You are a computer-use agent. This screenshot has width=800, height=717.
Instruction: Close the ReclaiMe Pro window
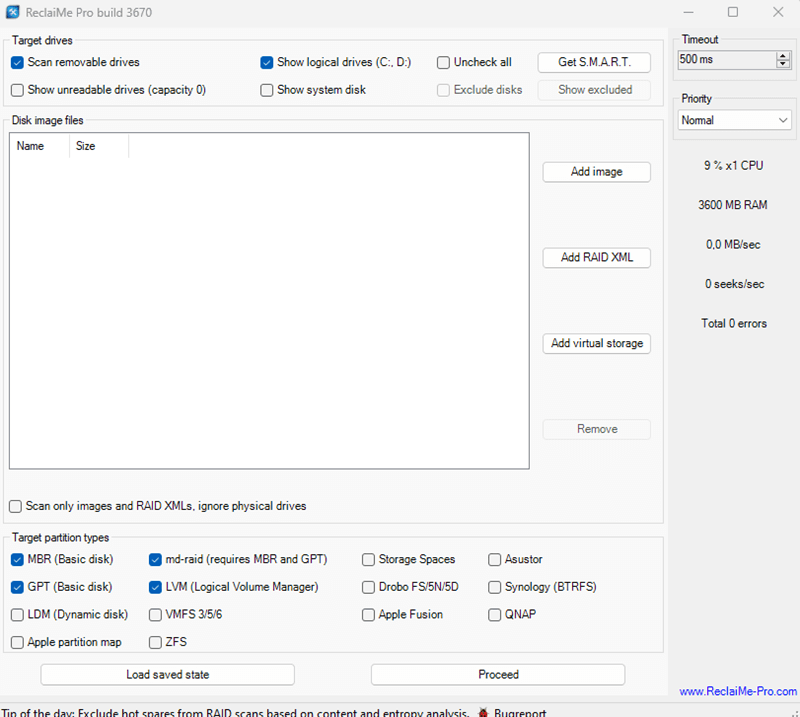tap(778, 12)
